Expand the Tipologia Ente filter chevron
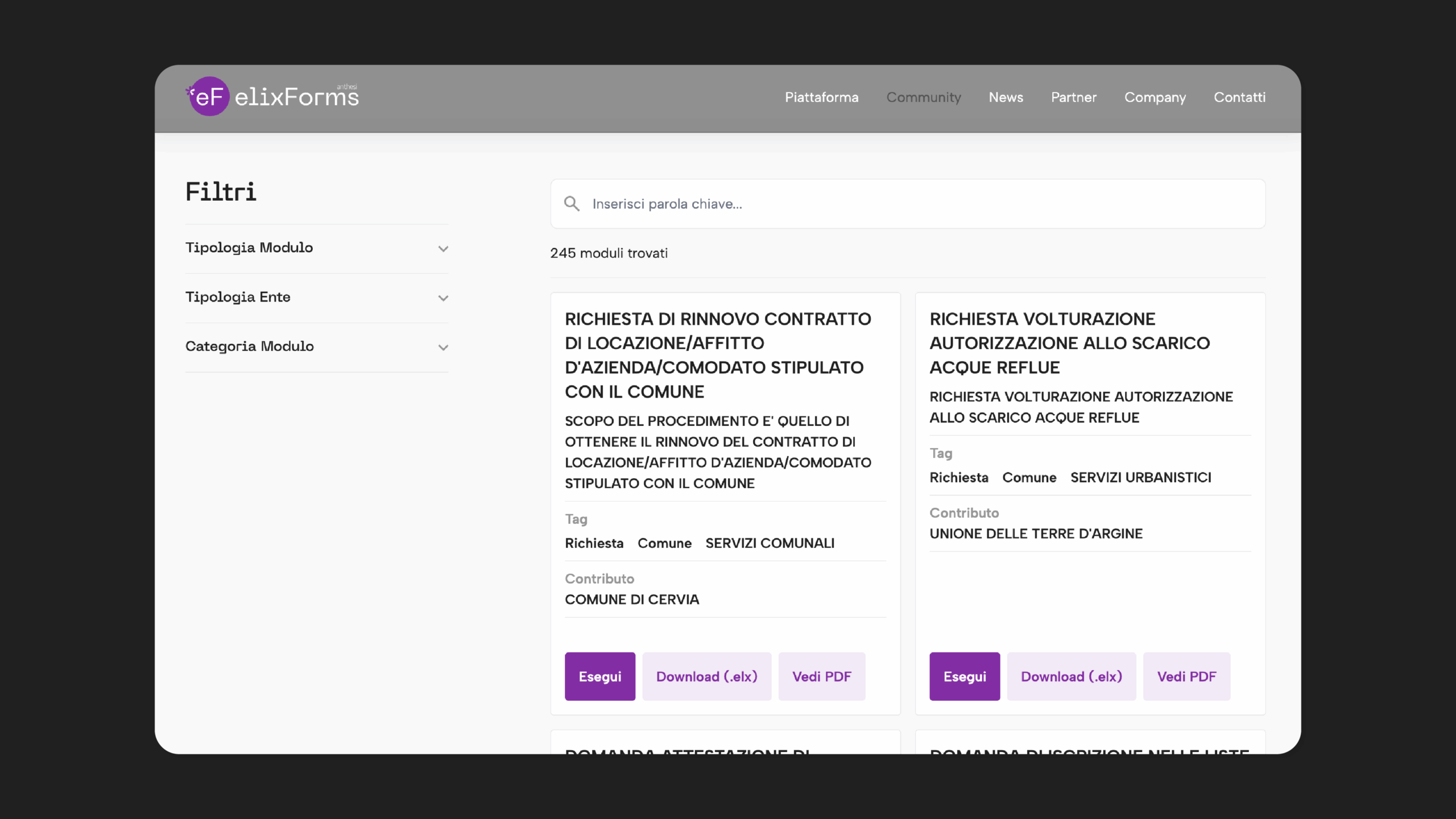Image resolution: width=1456 pixels, height=819 pixels. [443, 298]
